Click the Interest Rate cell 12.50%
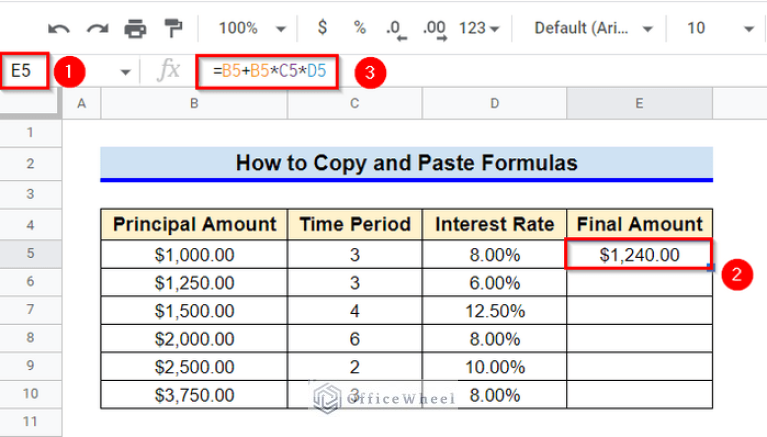The image size is (767, 437). click(495, 310)
